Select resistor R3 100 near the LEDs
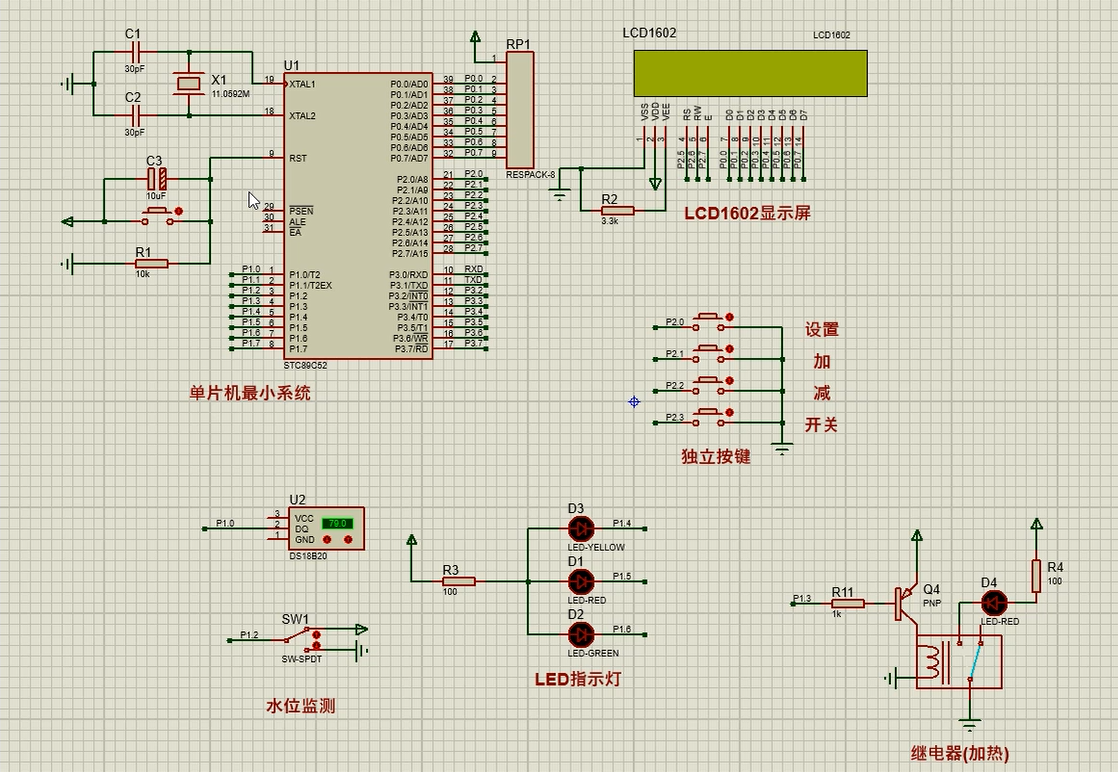 click(459, 582)
